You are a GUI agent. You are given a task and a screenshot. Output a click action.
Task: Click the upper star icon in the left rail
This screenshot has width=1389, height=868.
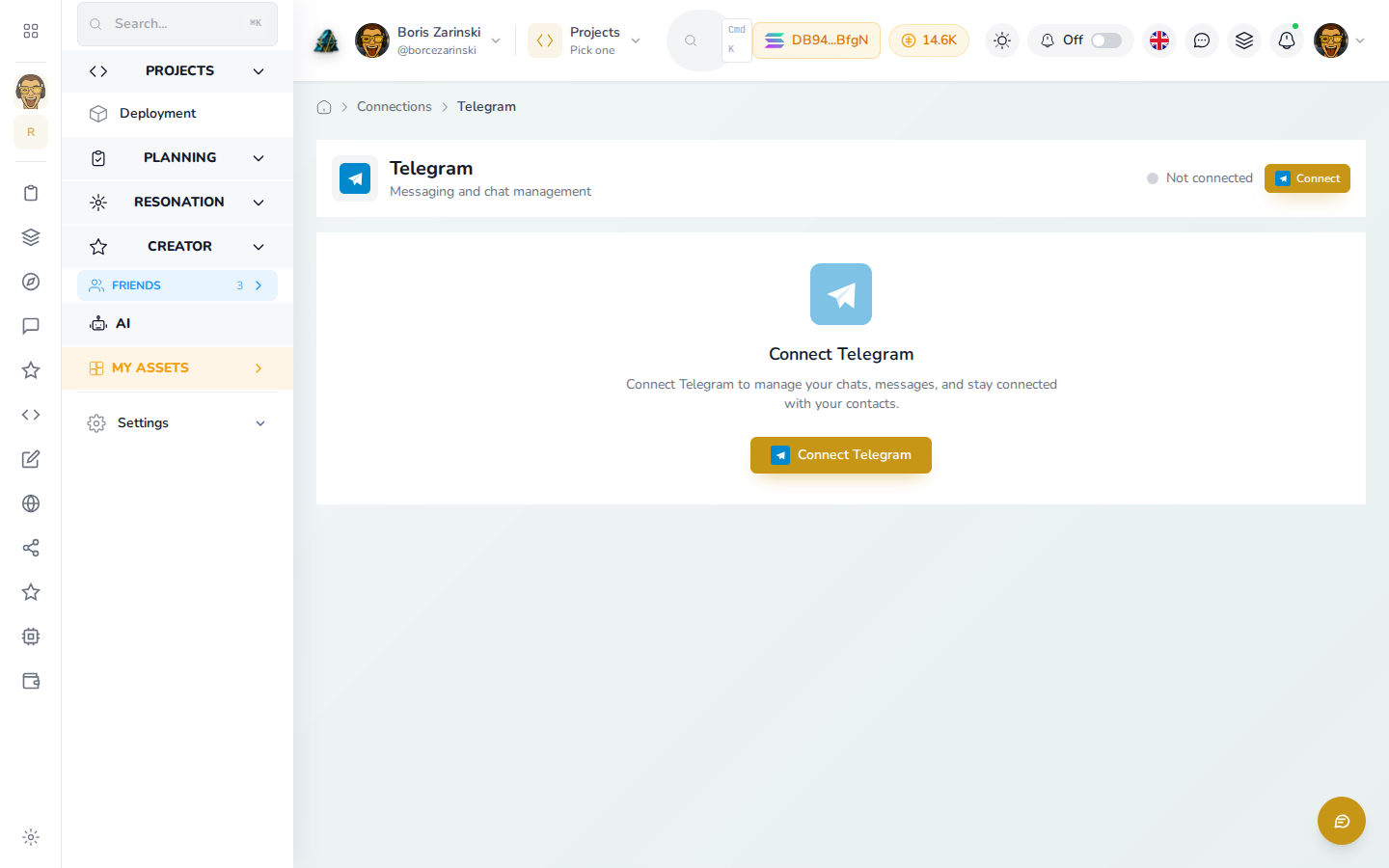pos(31,370)
